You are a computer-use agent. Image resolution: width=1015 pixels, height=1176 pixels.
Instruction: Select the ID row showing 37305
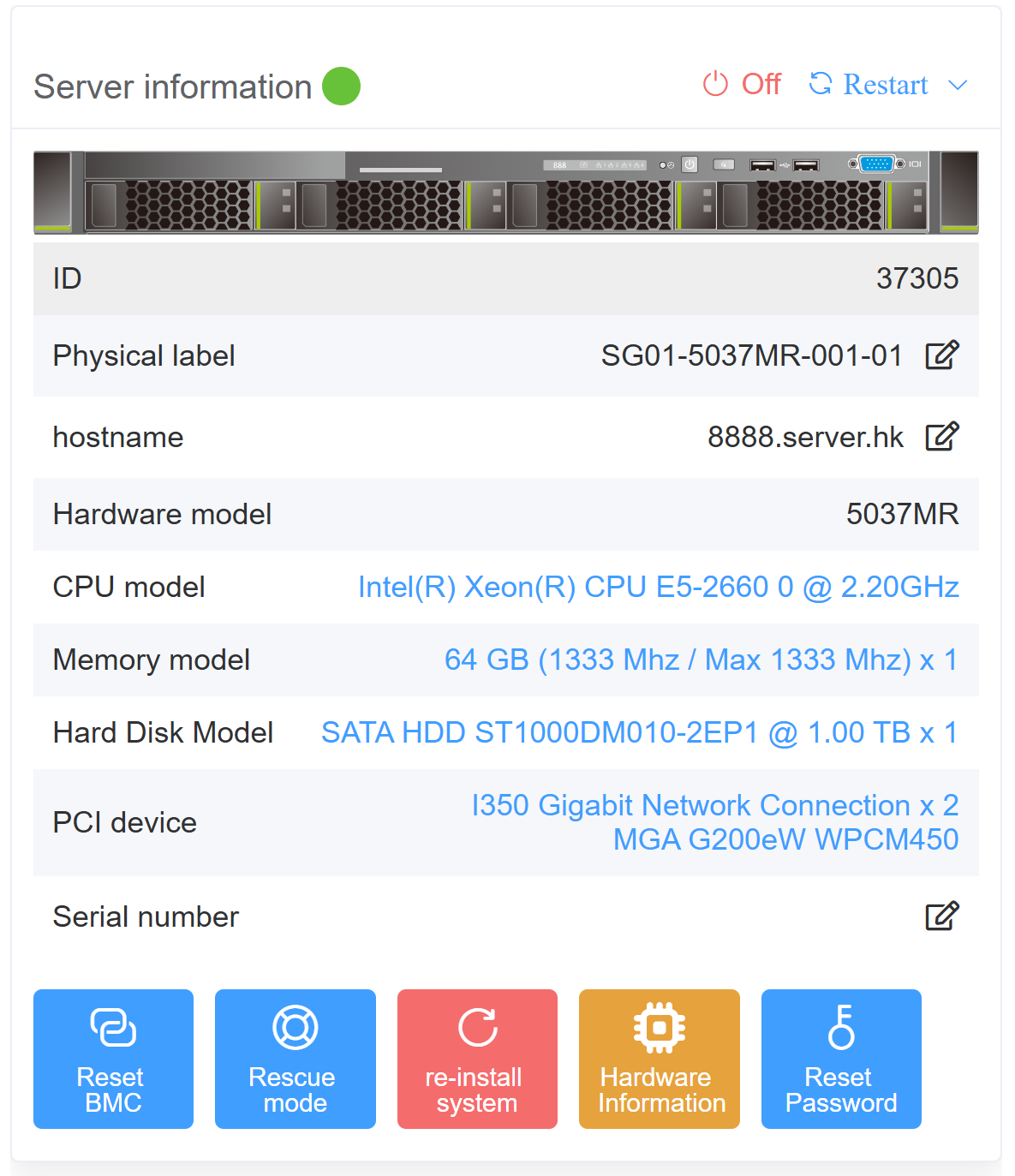coord(505,279)
